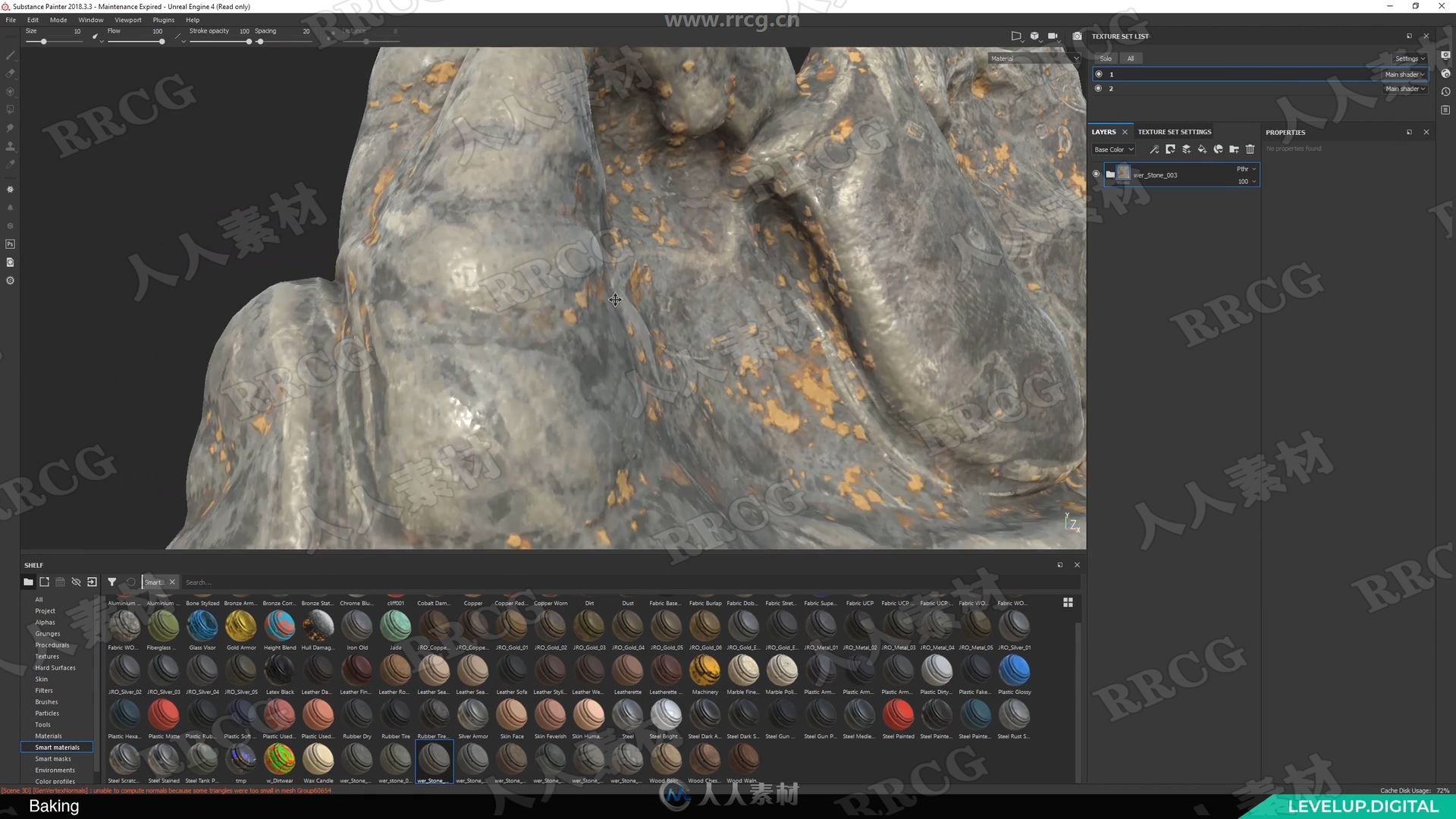Click the shelf import resource icon
The image size is (1456, 819).
(x=92, y=582)
